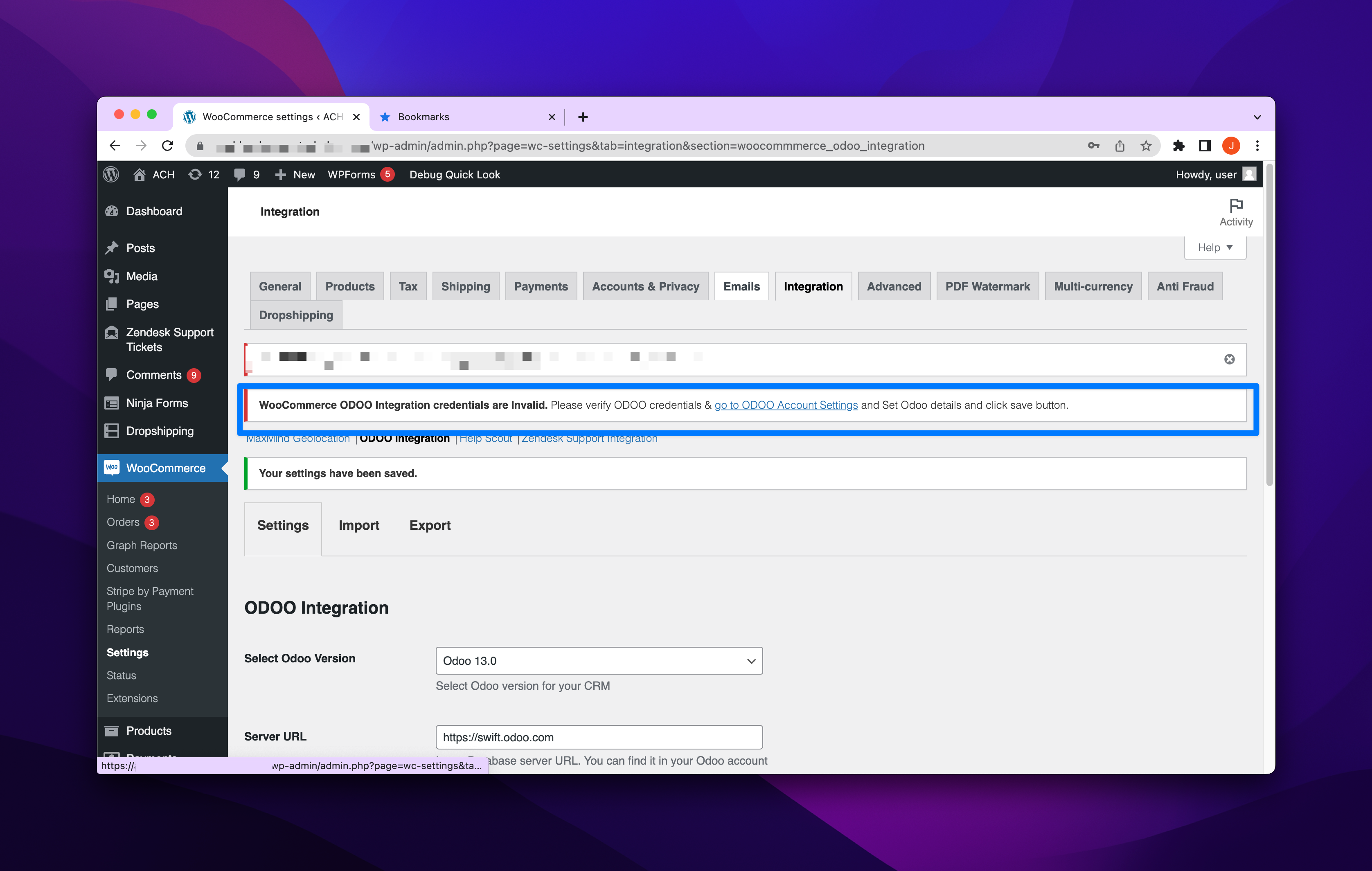Open the Accounts & Privacy tab

click(x=646, y=286)
